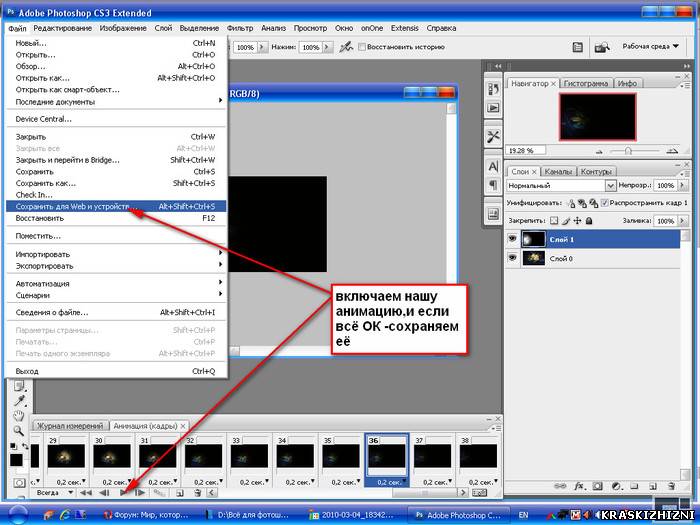Select animation frame 30 thumbnail
Screen dimensions: 700x525
pyautogui.click(x=112, y=456)
